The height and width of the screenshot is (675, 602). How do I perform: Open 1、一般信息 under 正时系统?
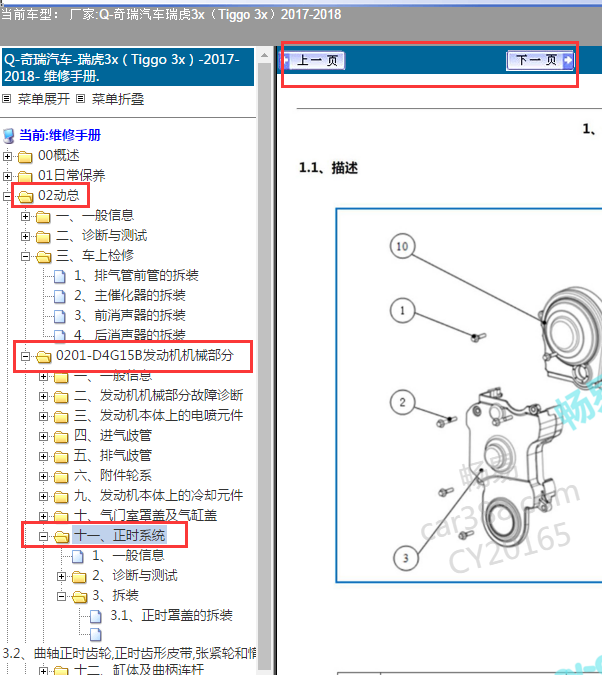click(x=128, y=555)
